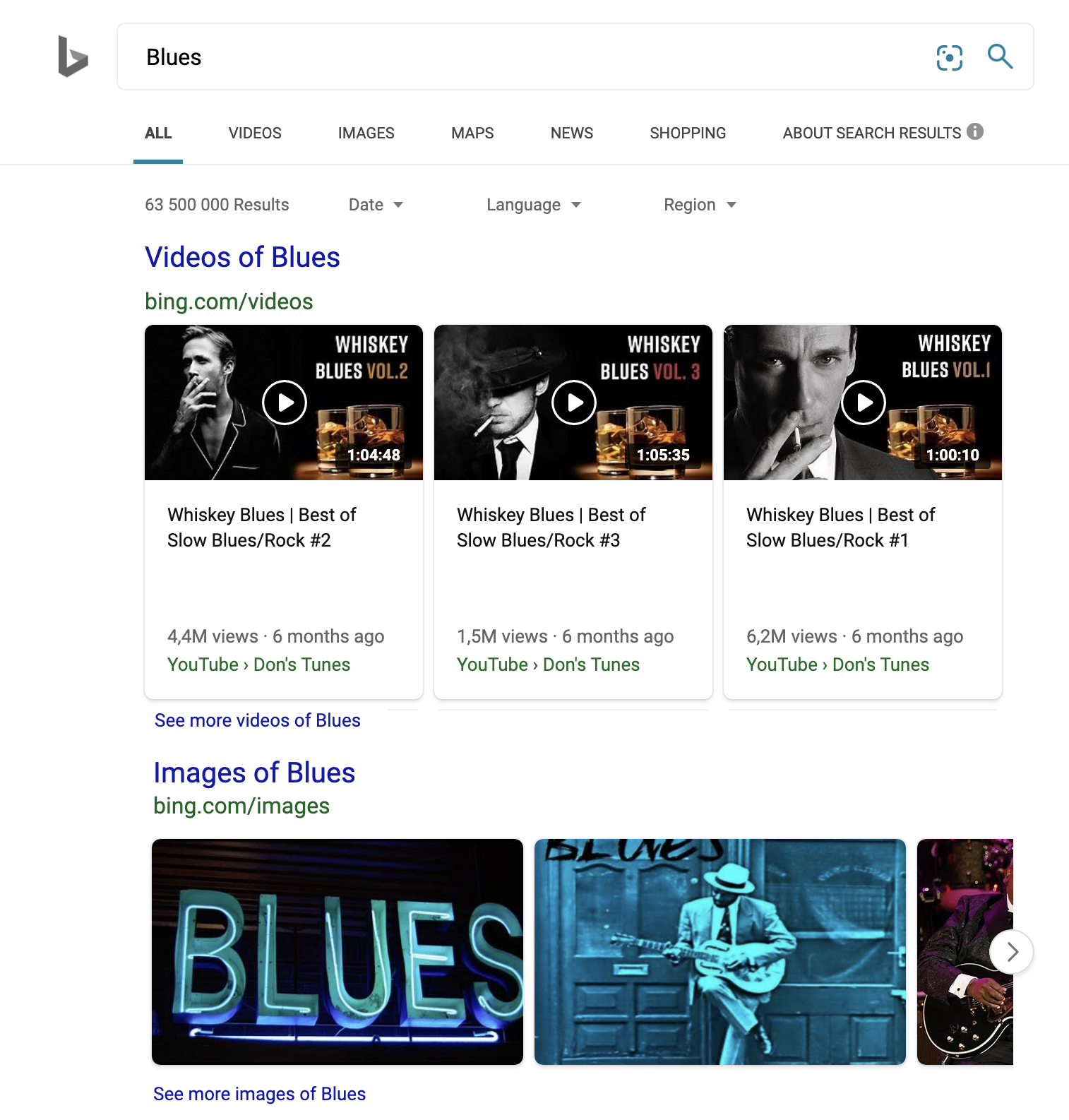Go to the Shopping tab
Viewport: 1069px width, 1120px height.
tap(687, 133)
